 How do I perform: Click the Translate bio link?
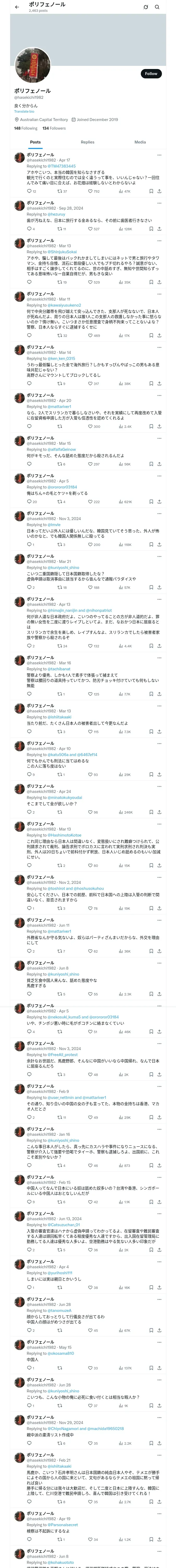(x=24, y=111)
